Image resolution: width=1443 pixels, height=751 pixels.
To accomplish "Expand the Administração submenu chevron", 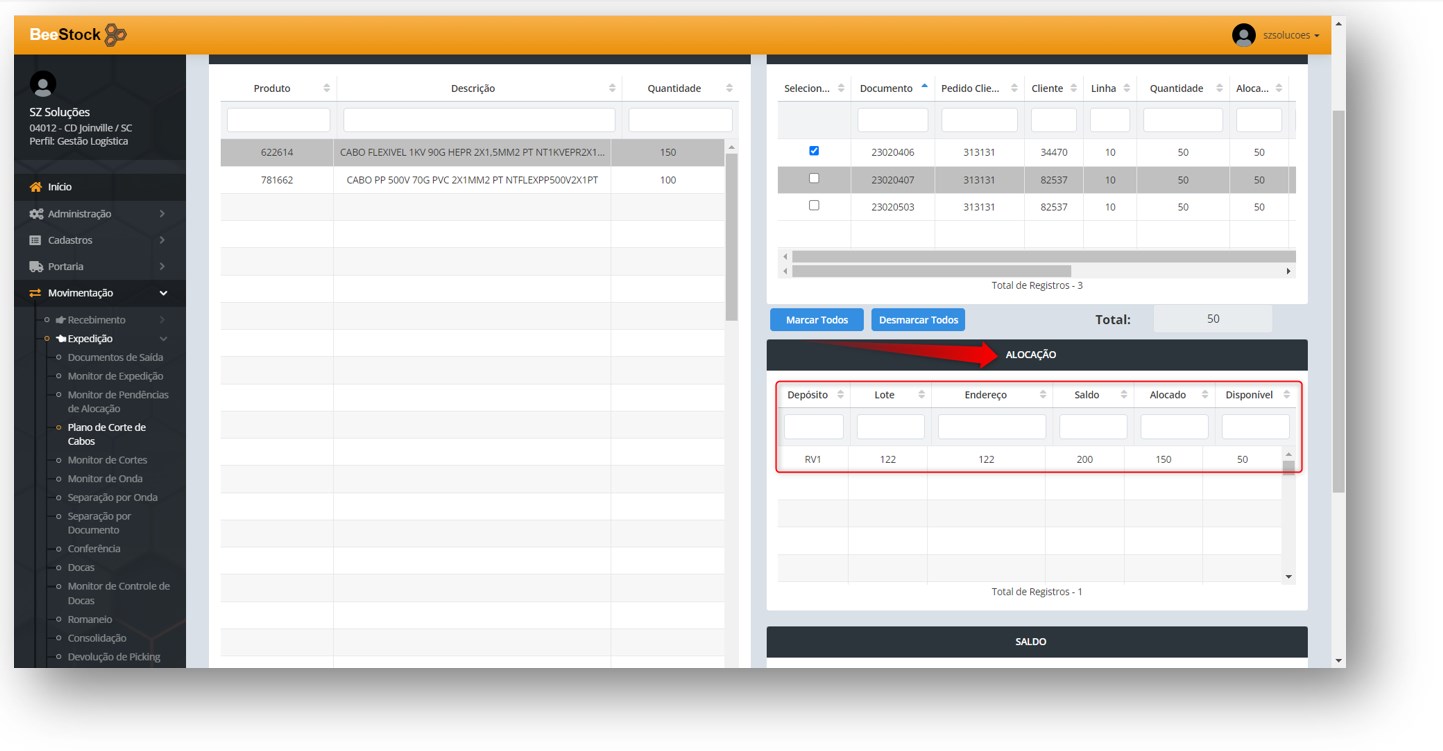I will point(162,214).
